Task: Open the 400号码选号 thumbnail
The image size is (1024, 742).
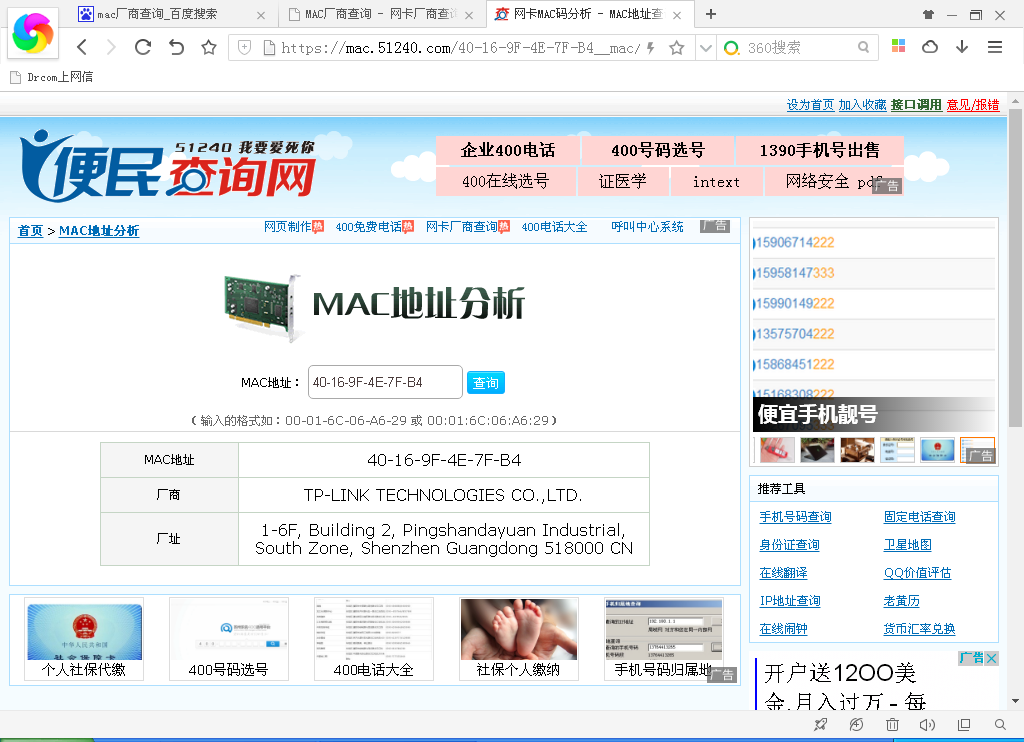Action: click(229, 639)
